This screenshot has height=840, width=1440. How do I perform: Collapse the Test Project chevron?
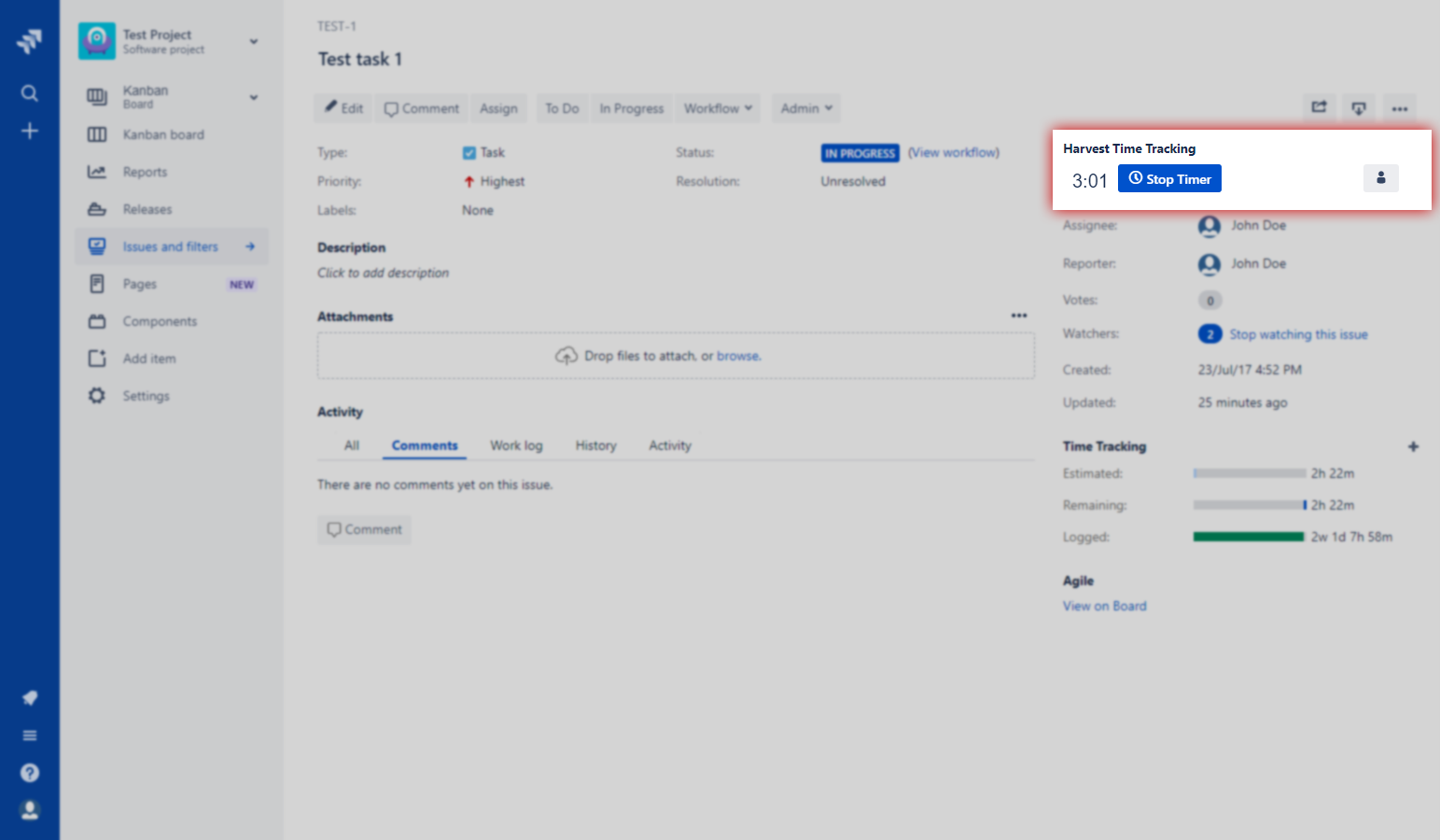[253, 41]
